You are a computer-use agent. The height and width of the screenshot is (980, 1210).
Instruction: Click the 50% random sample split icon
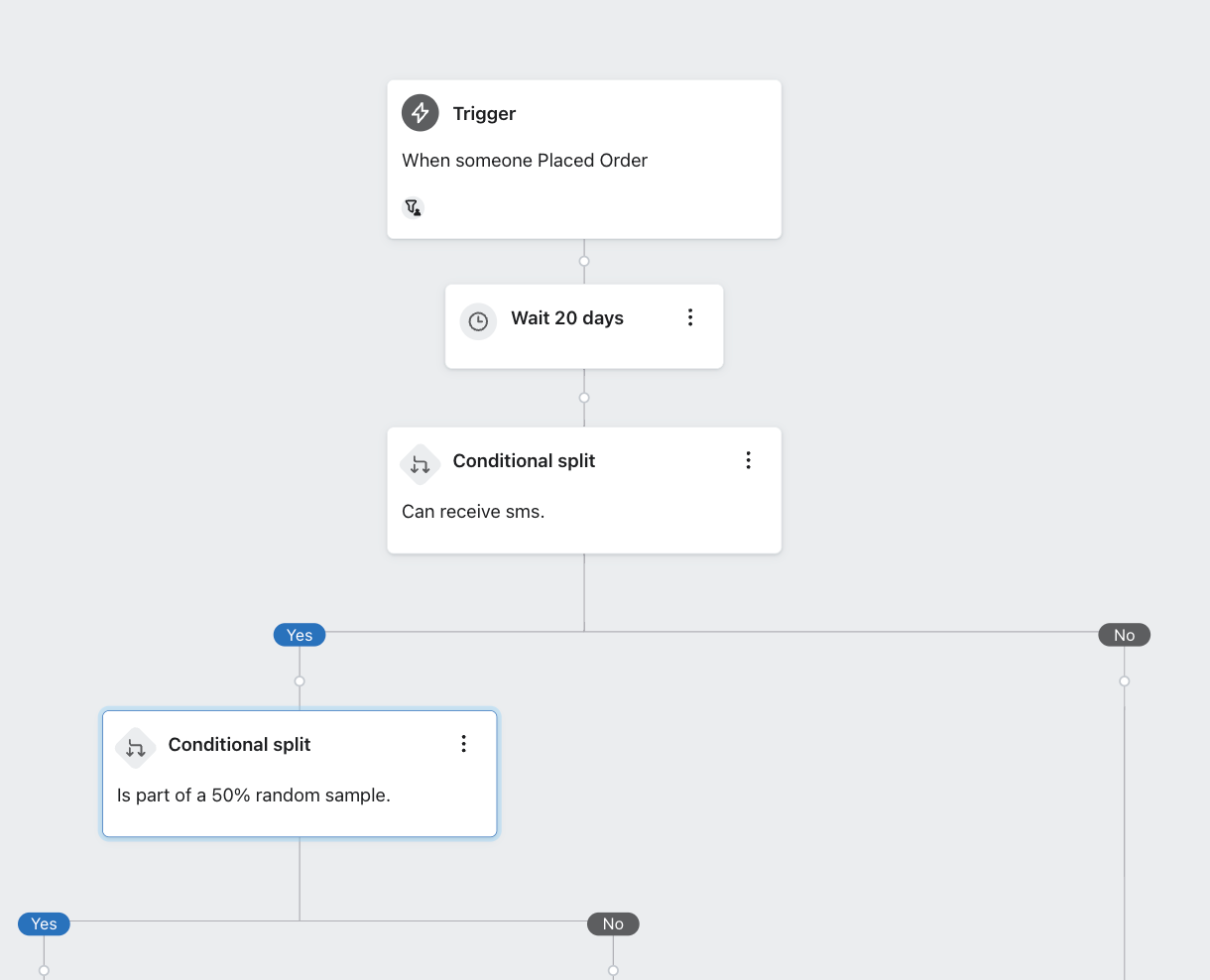[x=136, y=748]
